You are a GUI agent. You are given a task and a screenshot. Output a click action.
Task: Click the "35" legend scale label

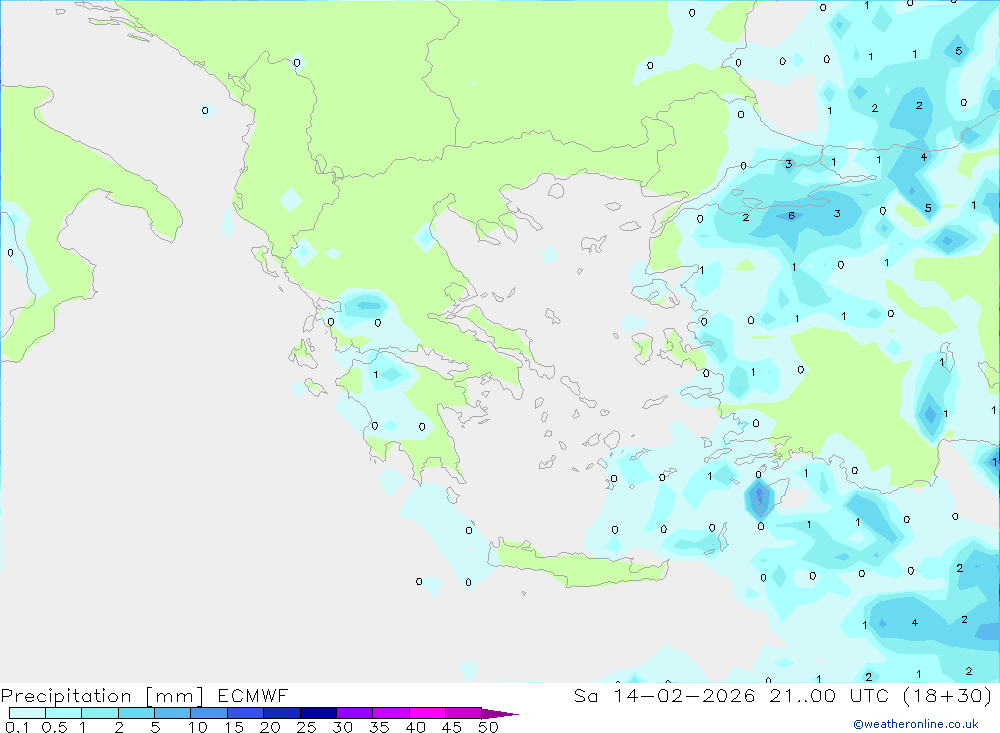pyautogui.click(x=379, y=727)
